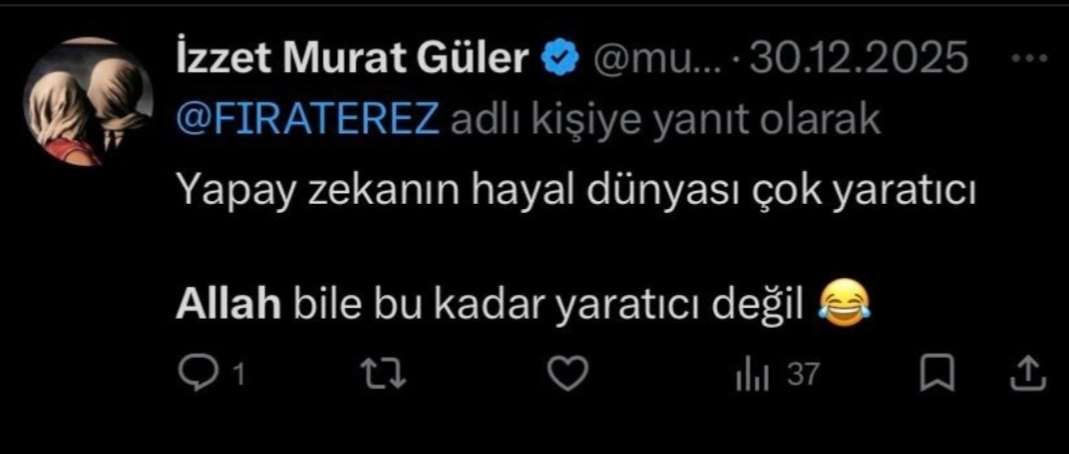The image size is (1069, 454).
Task: Open the @FIRATEREZ mention link
Action: coord(308,120)
